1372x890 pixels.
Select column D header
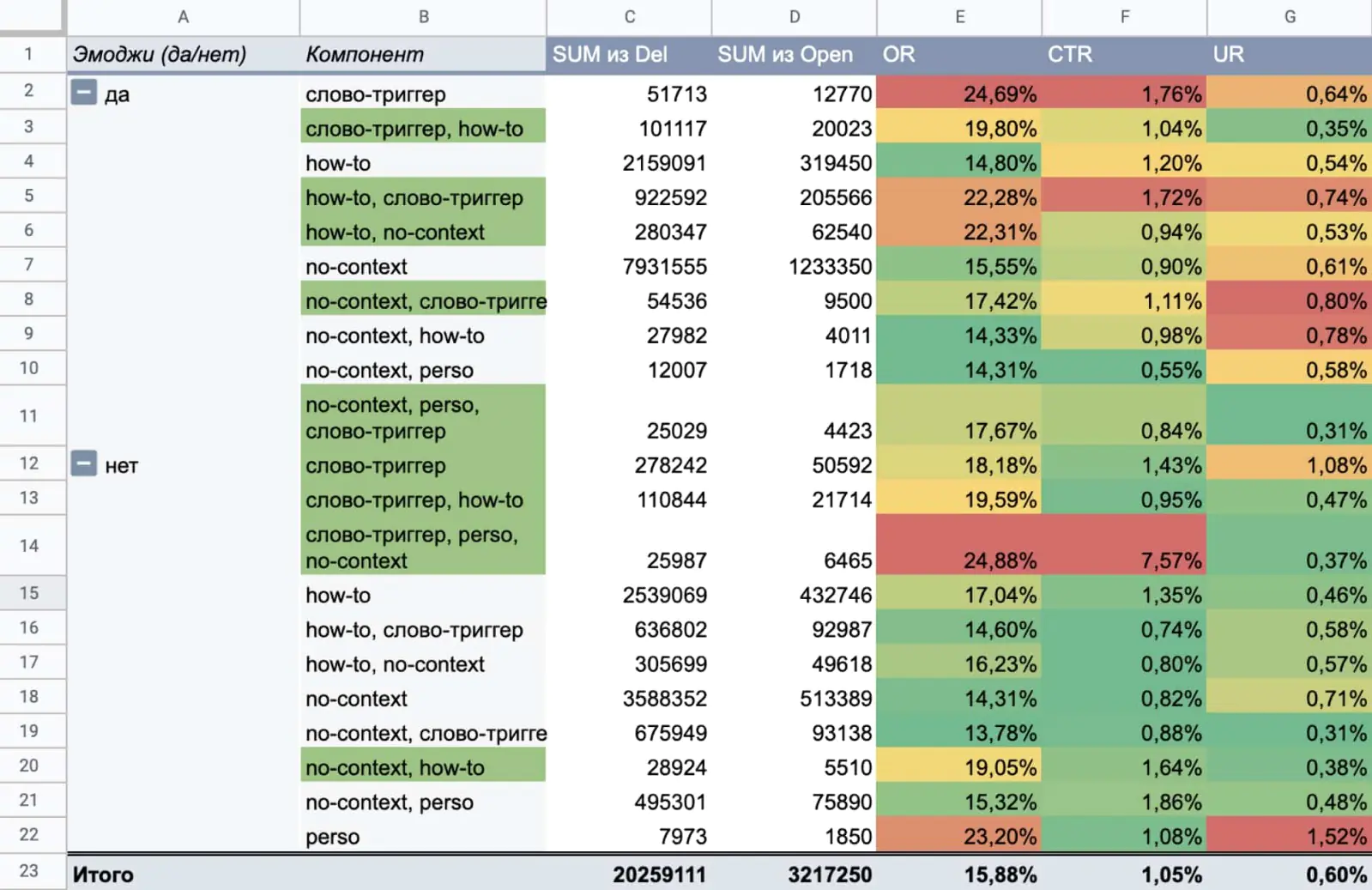point(795,16)
